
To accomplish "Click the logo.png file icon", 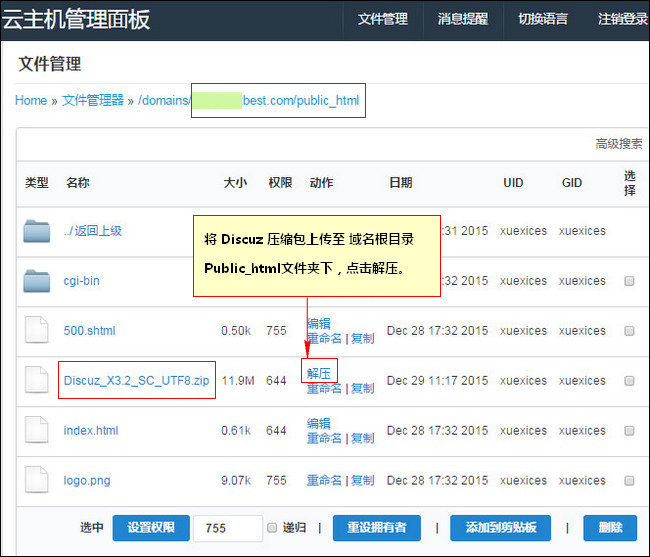I will click(x=36, y=480).
